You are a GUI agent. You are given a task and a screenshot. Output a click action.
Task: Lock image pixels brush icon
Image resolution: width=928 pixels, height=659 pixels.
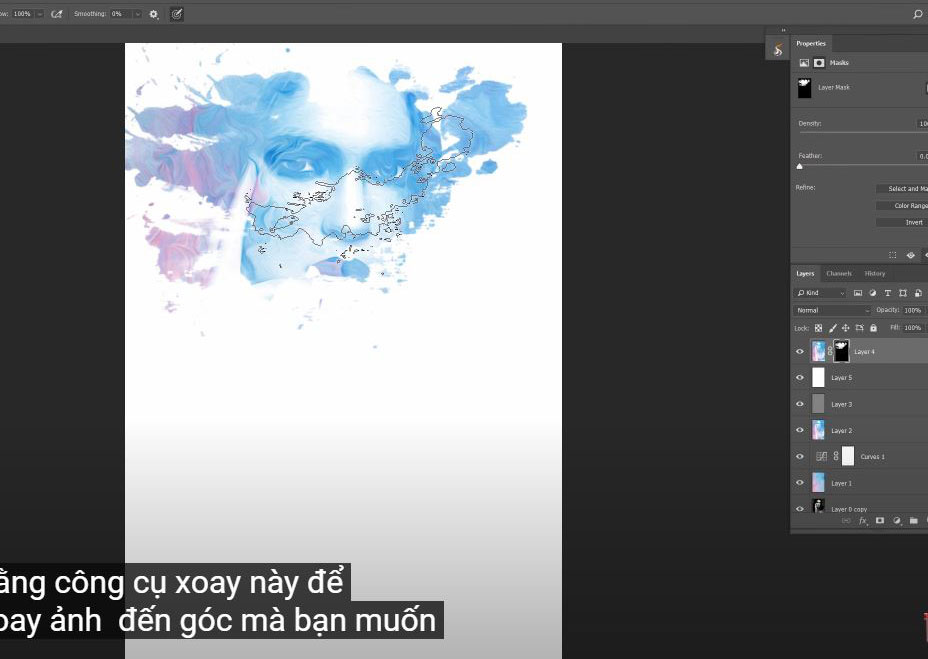click(x=832, y=328)
